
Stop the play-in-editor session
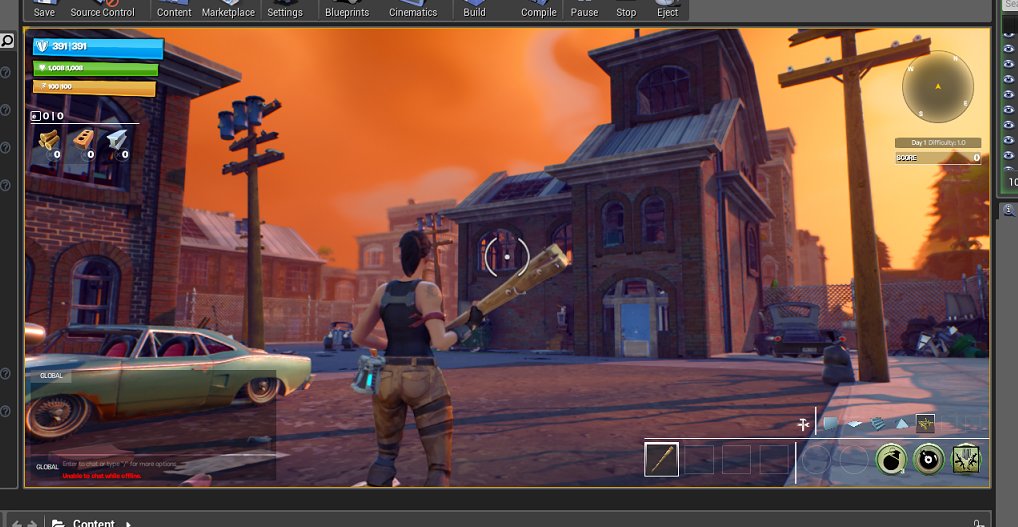point(626,9)
